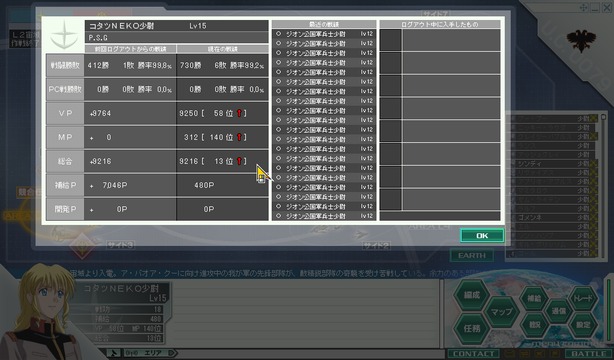Confirm dialog with the OK button

(482, 235)
